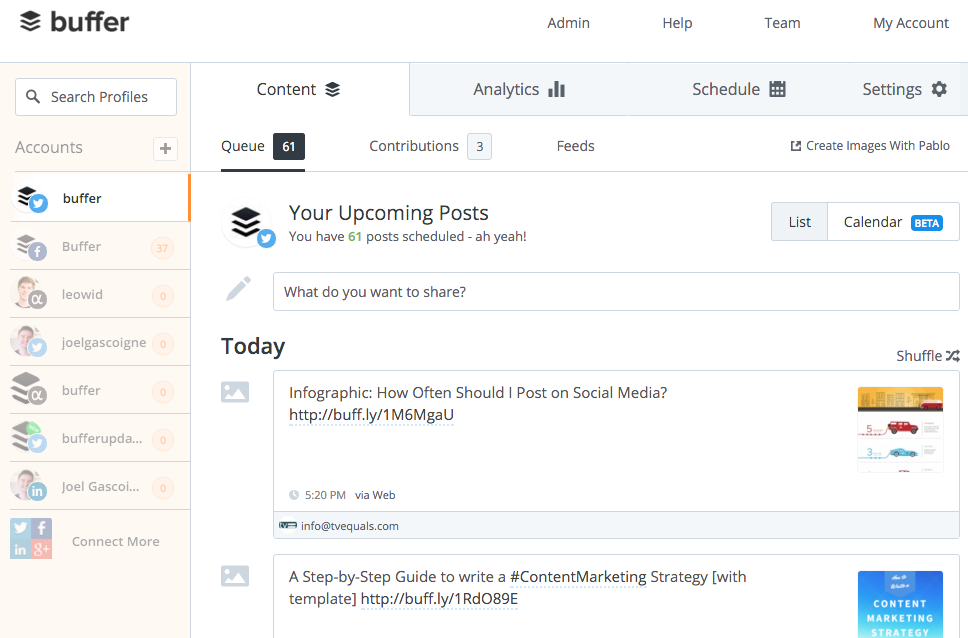The image size is (968, 638).
Task: Click Create Images With Pablo
Action: [870, 146]
